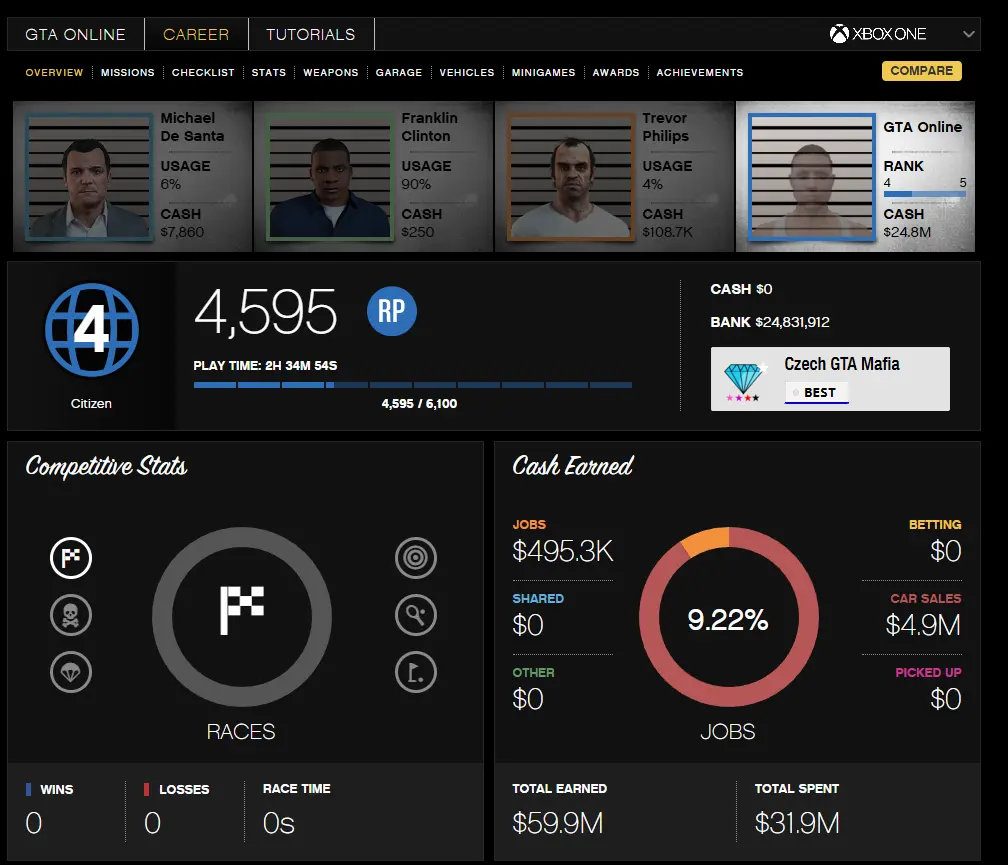1008x865 pixels.
Task: Select the skull Deathmatch stats icon
Action: (71, 616)
